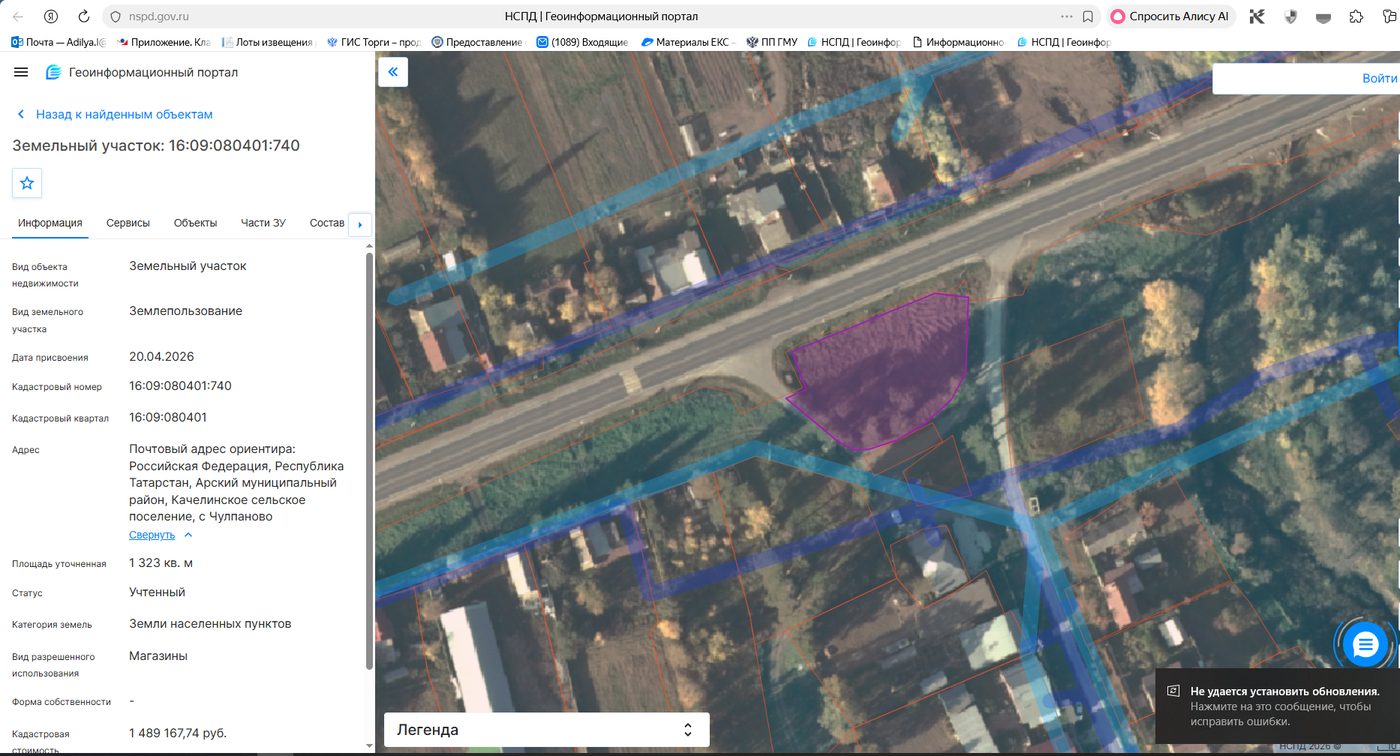Collapse the side panel with double-chevron icon
This screenshot has height=756, width=1400.
[393, 72]
